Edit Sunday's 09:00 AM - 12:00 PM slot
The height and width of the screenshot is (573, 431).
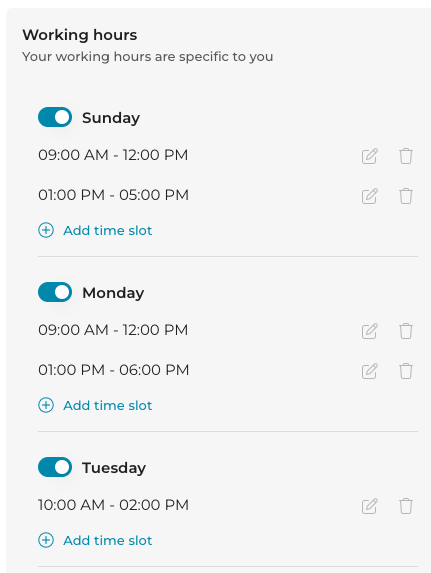click(x=370, y=156)
